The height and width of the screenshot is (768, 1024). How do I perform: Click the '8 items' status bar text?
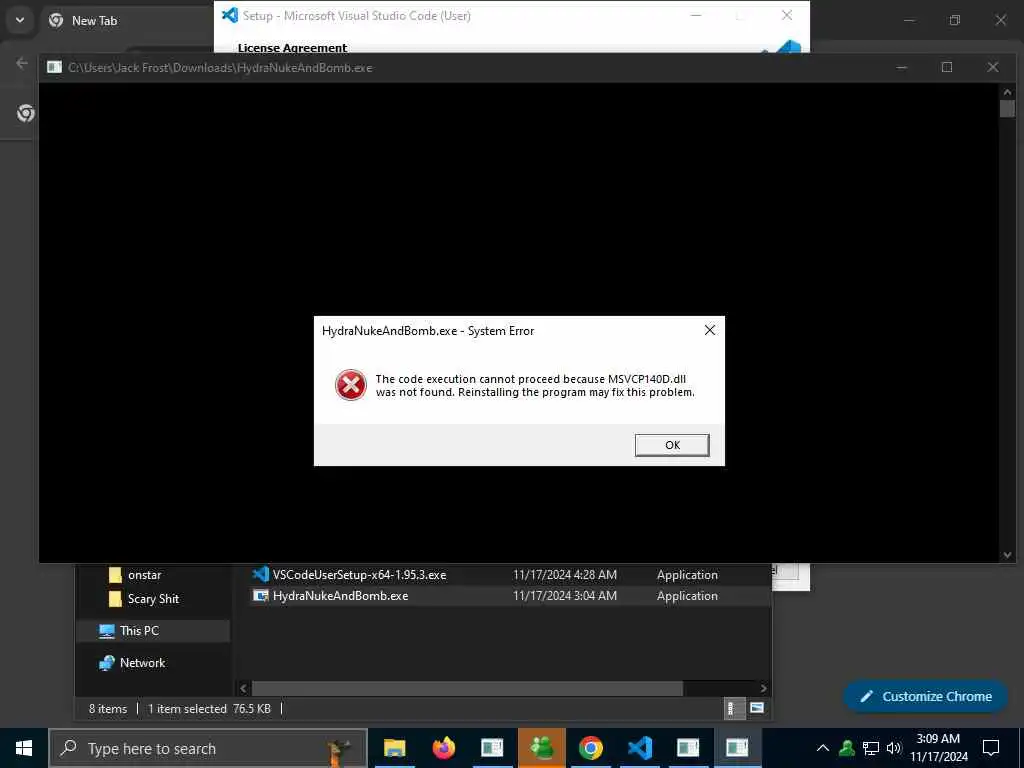[x=108, y=709]
